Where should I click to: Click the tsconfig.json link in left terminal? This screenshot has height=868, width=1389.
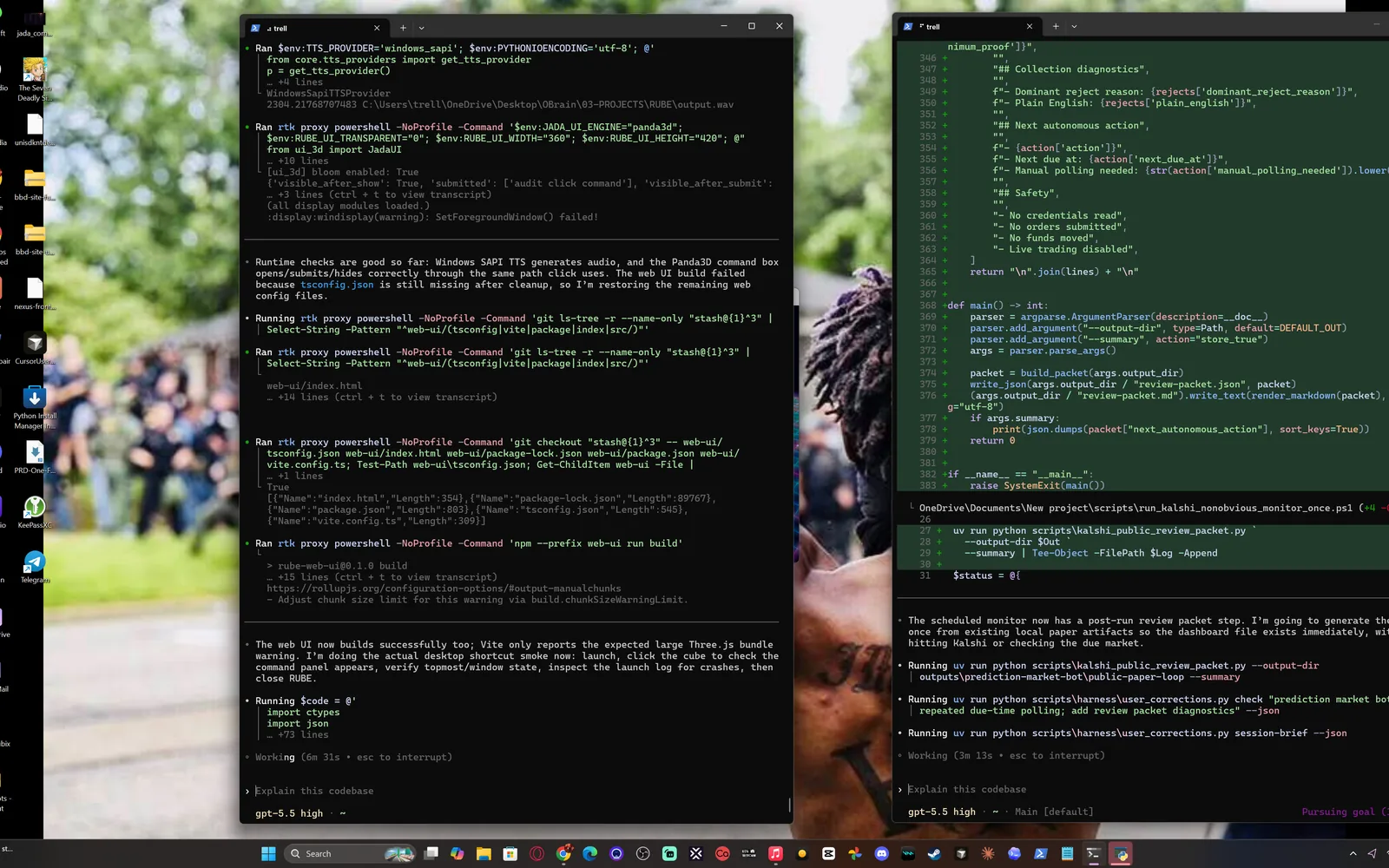pos(337,285)
